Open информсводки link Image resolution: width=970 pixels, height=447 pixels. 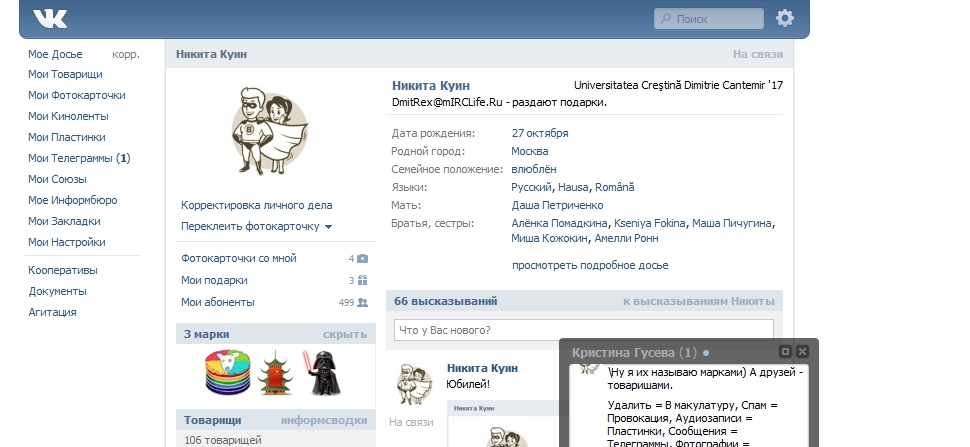tap(324, 420)
